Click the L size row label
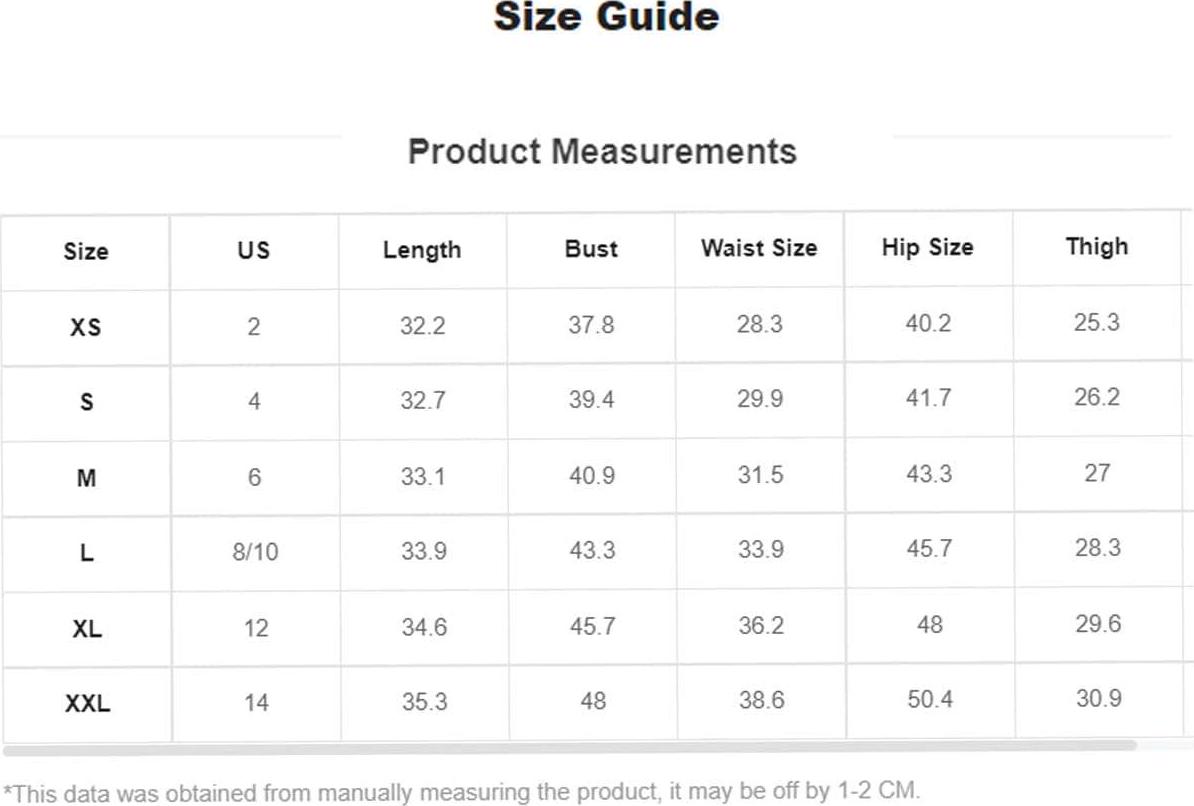This screenshot has width=1194, height=806. [87, 552]
